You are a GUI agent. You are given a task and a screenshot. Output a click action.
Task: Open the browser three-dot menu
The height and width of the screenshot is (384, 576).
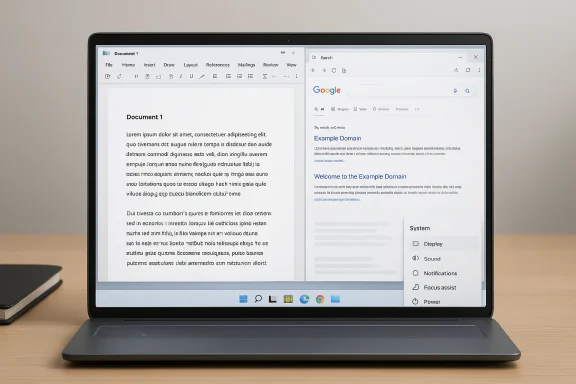pos(479,70)
